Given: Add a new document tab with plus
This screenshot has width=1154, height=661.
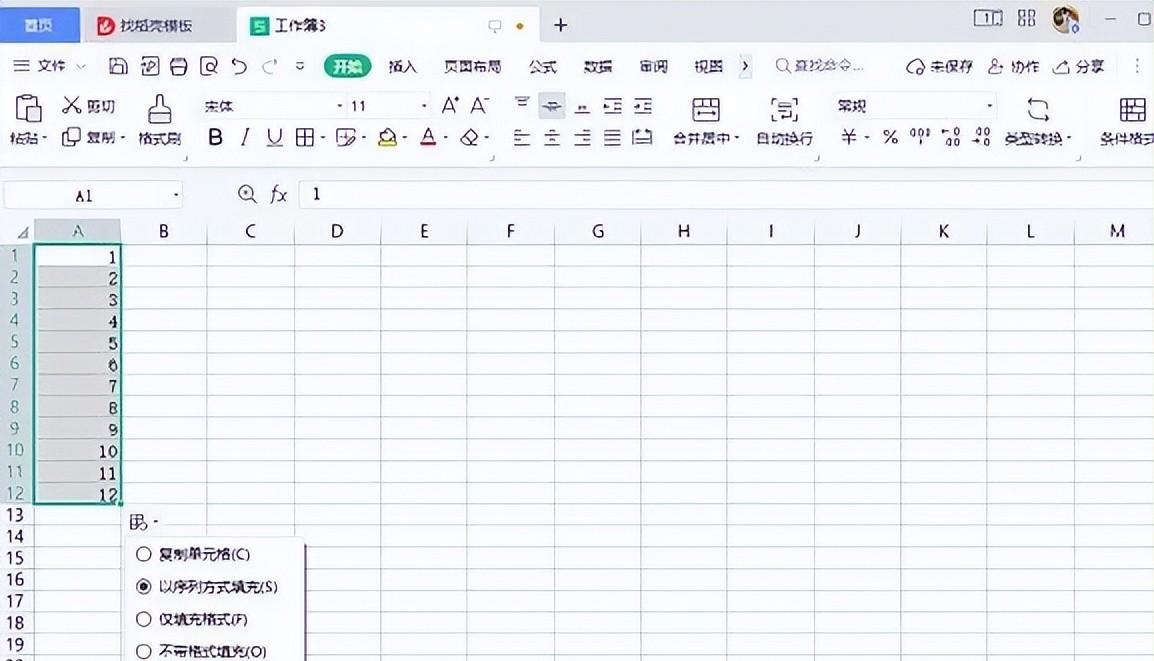Looking at the screenshot, I should 561,25.
